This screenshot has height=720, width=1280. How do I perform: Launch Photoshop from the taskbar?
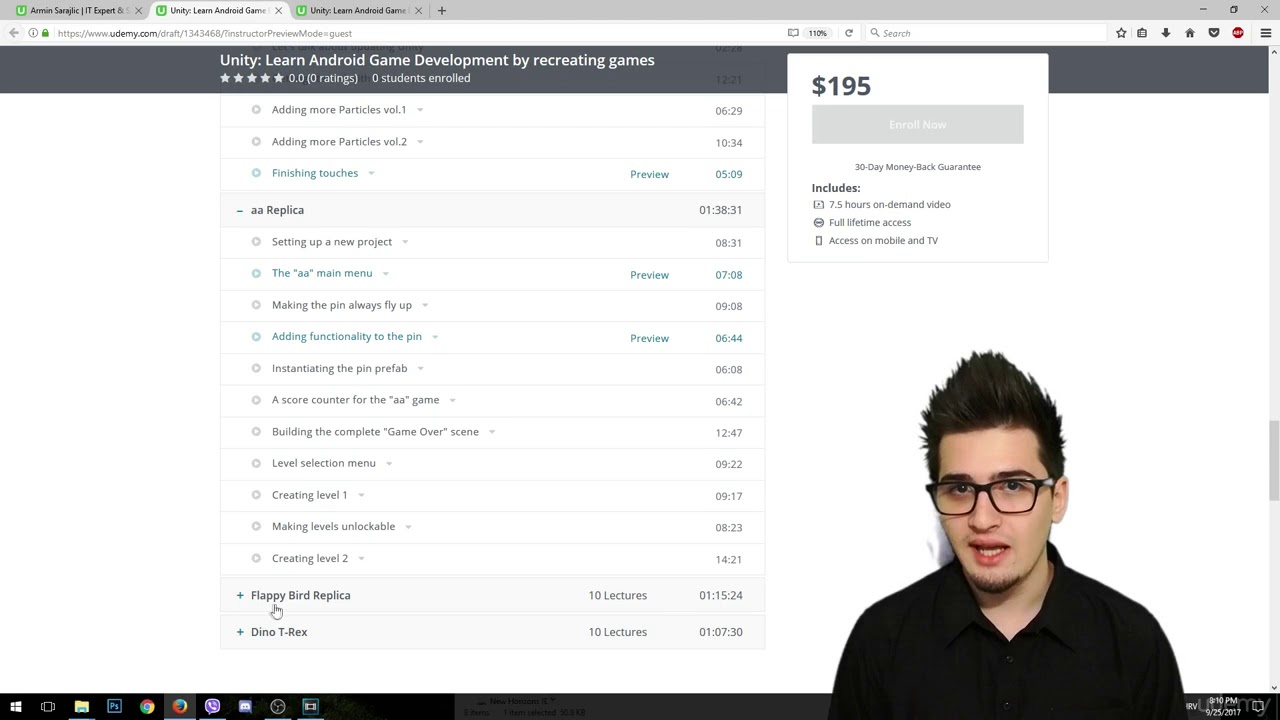pos(114,707)
